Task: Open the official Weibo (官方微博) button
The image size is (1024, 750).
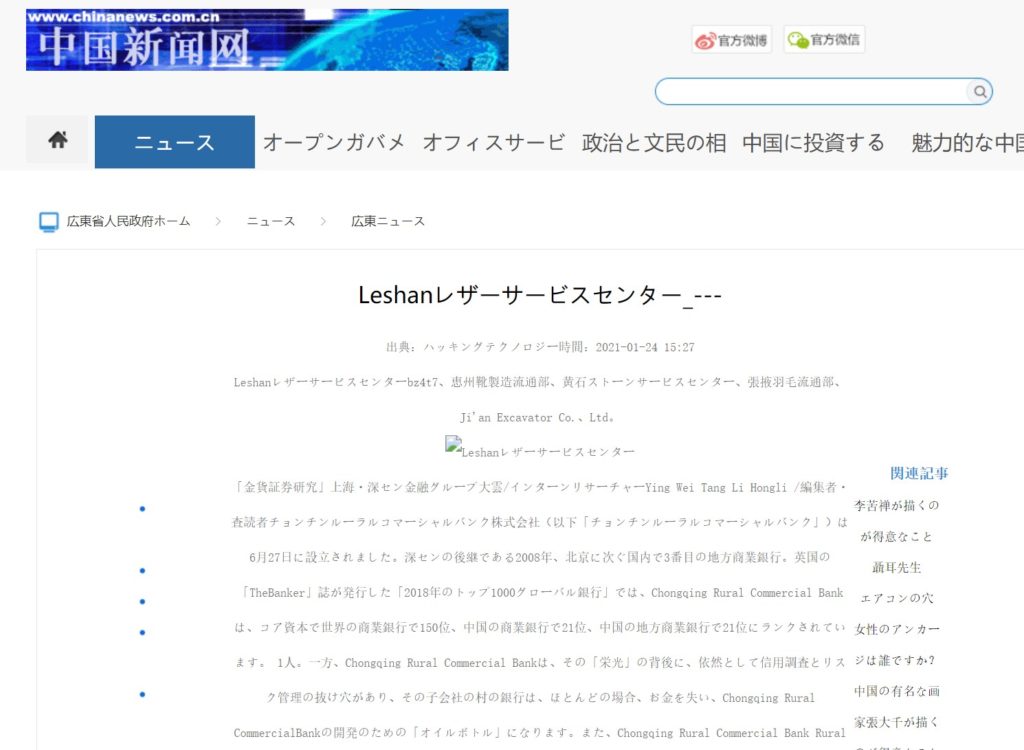Action: pos(732,40)
